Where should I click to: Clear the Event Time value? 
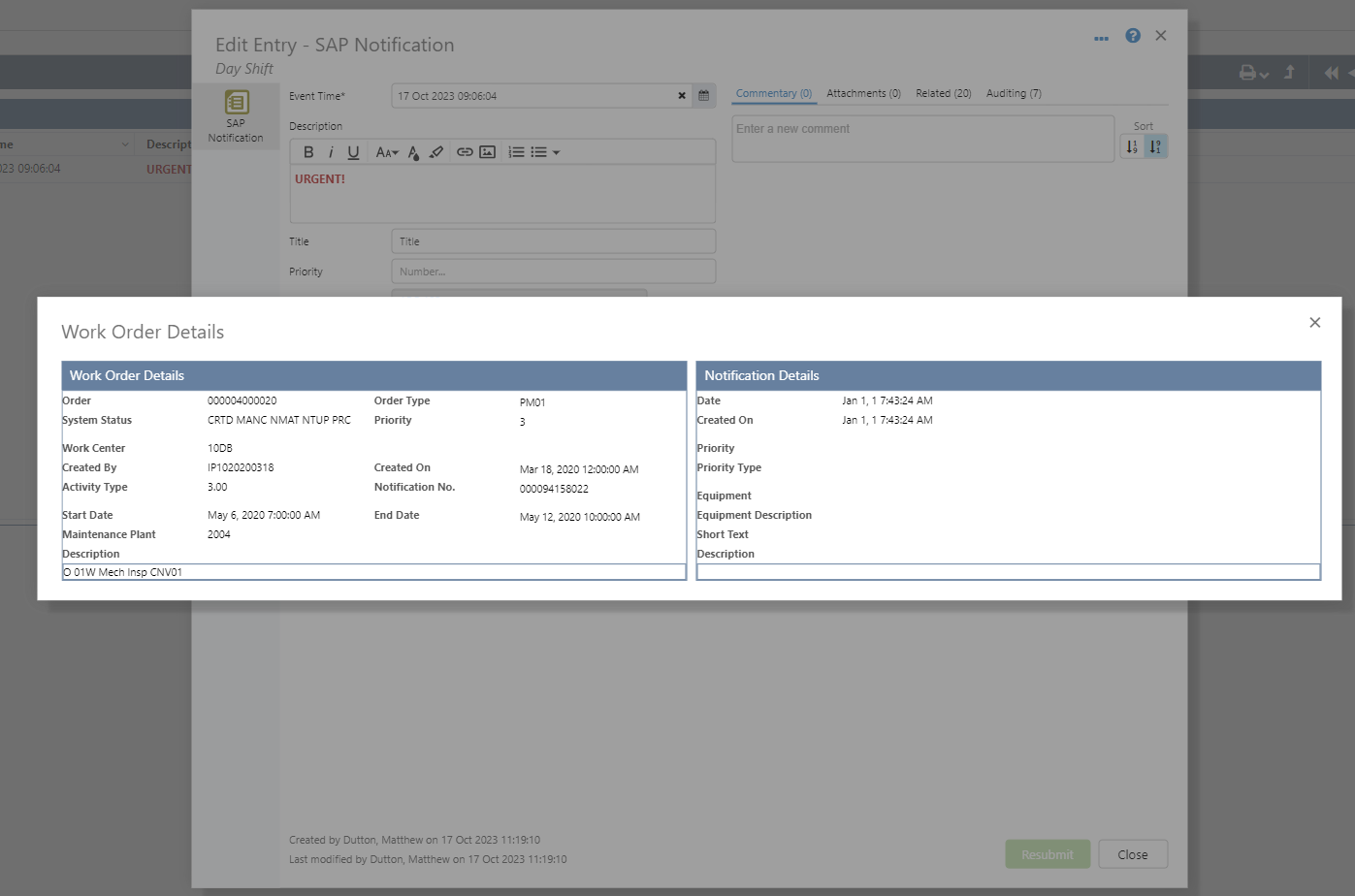pos(682,96)
